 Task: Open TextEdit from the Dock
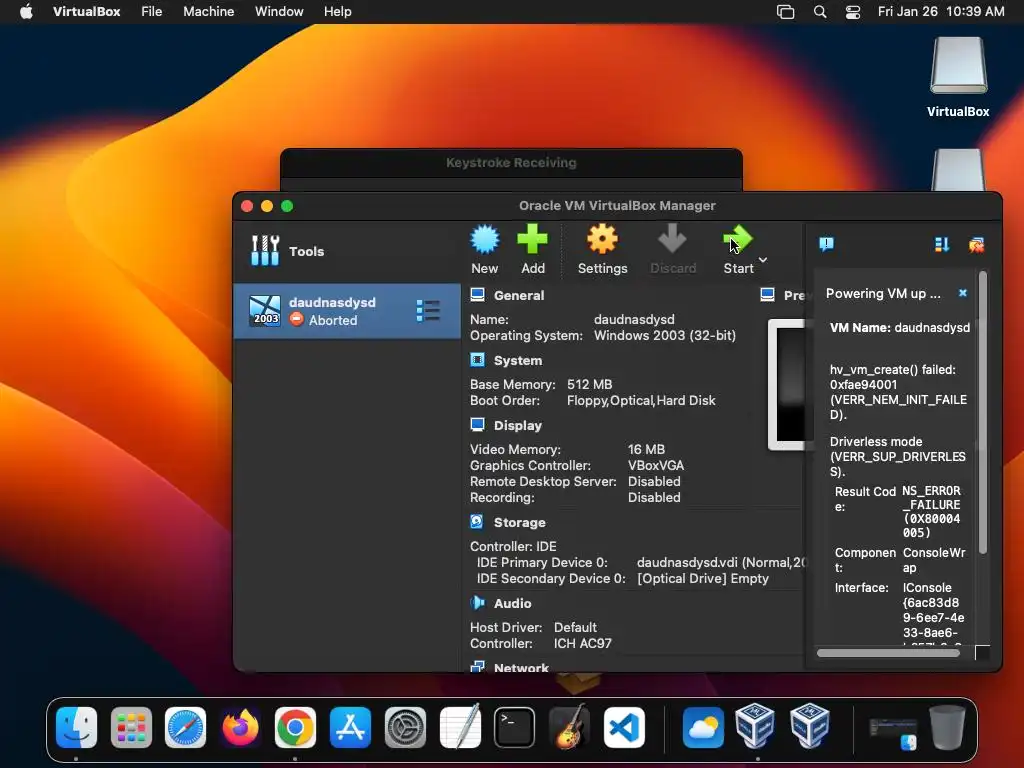coord(460,727)
